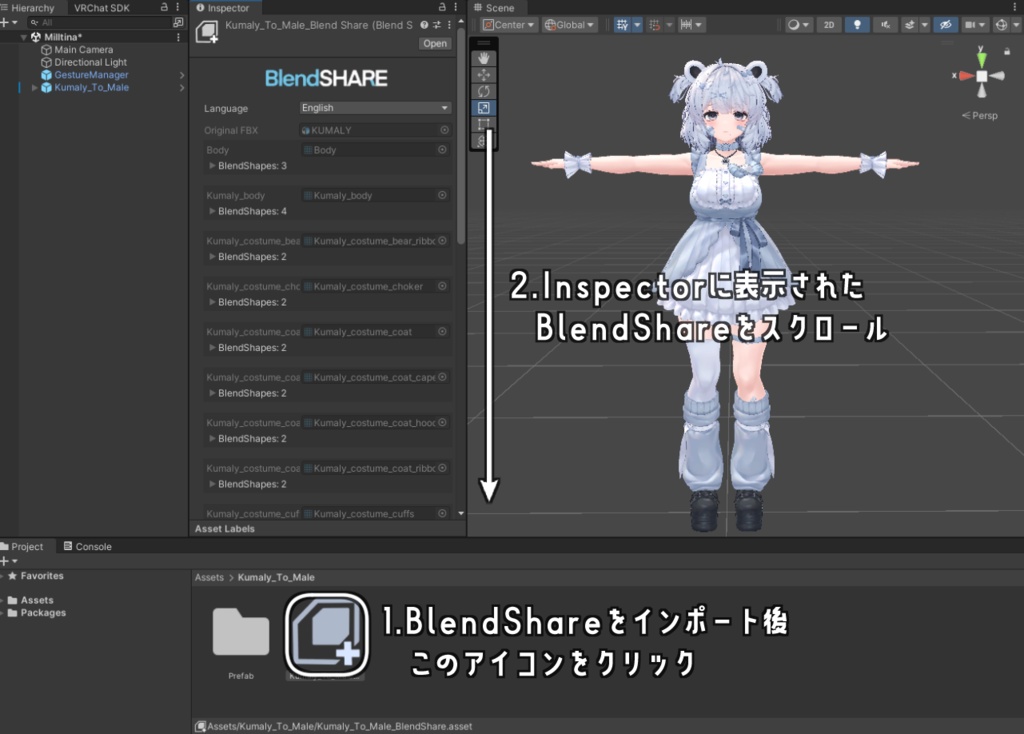1024x734 pixels.
Task: Open the Language dropdown set to English
Action: click(375, 108)
